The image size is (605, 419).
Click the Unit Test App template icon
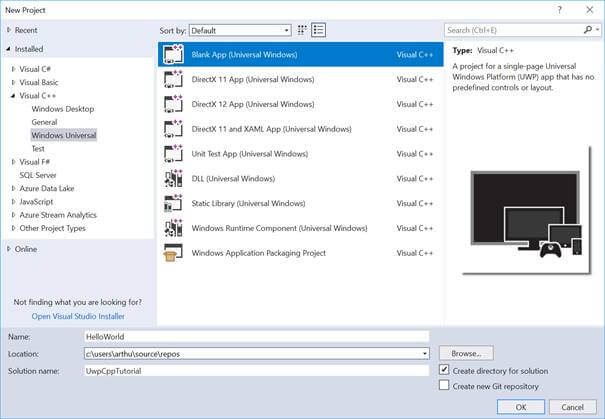point(173,154)
